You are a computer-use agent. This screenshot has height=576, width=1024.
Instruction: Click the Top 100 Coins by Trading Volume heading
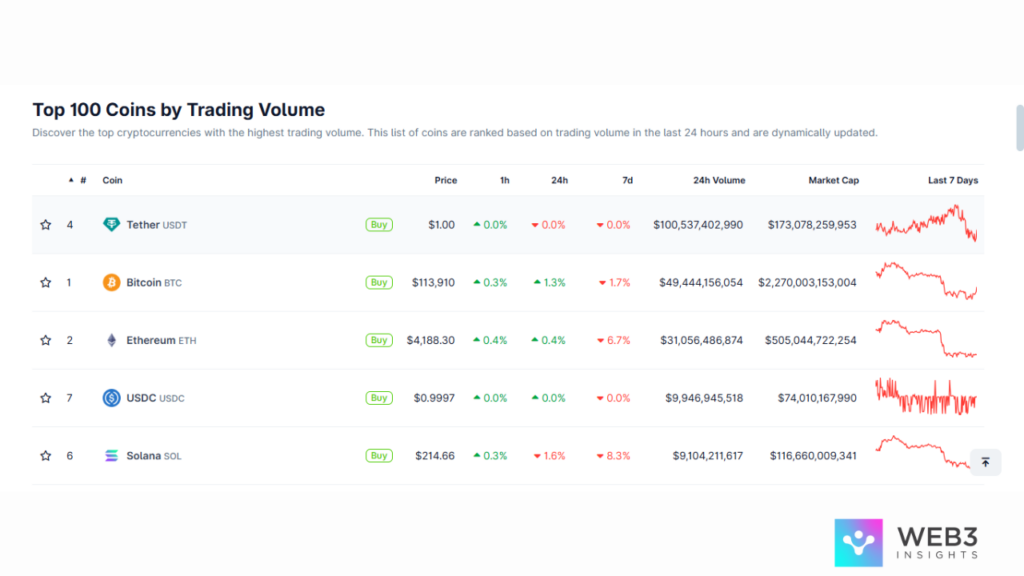[x=179, y=110]
